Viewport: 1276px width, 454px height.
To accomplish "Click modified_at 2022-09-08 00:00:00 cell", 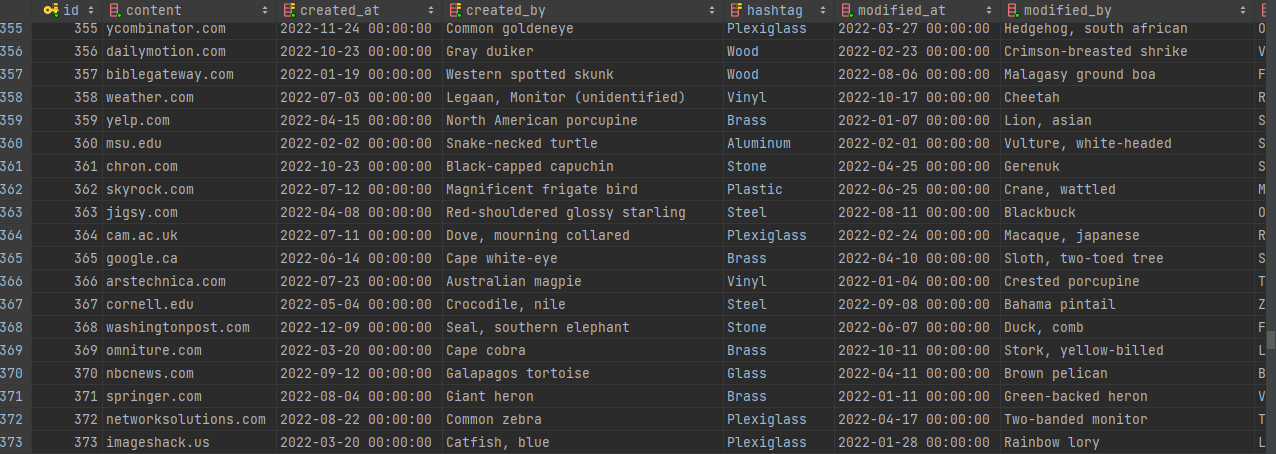I will (x=917, y=304).
